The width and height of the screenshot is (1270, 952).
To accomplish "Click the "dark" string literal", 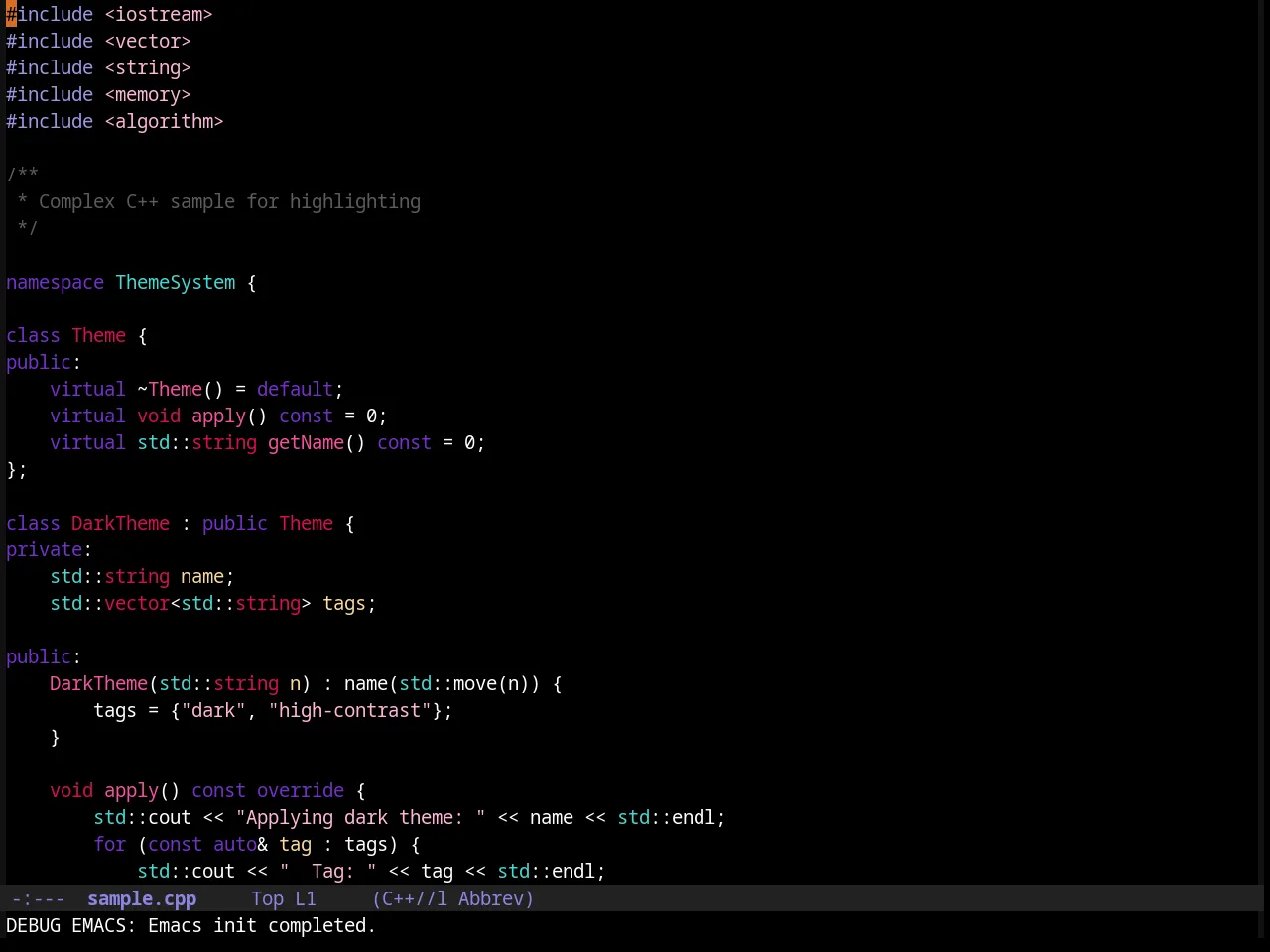I will click(213, 711).
